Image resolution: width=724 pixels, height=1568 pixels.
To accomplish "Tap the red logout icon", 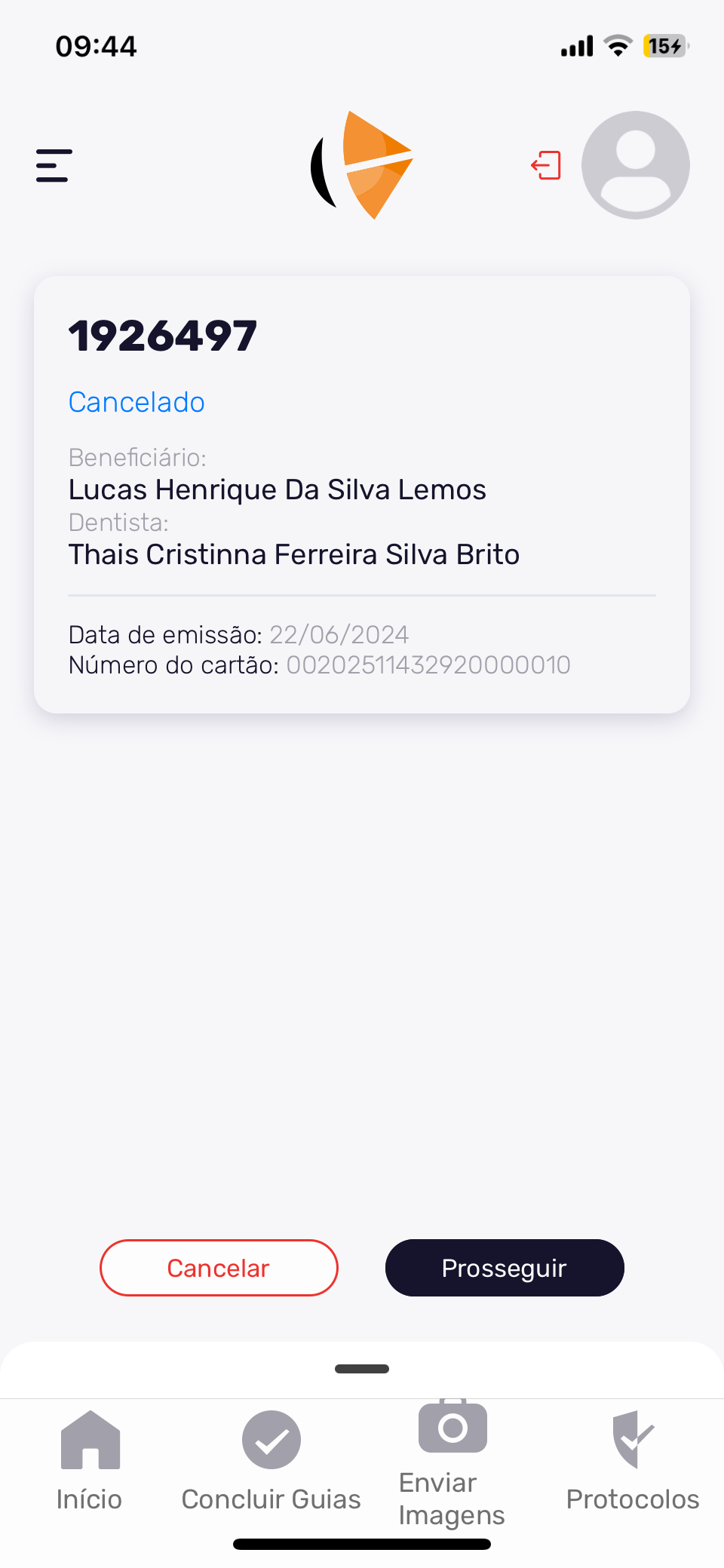I will (546, 165).
